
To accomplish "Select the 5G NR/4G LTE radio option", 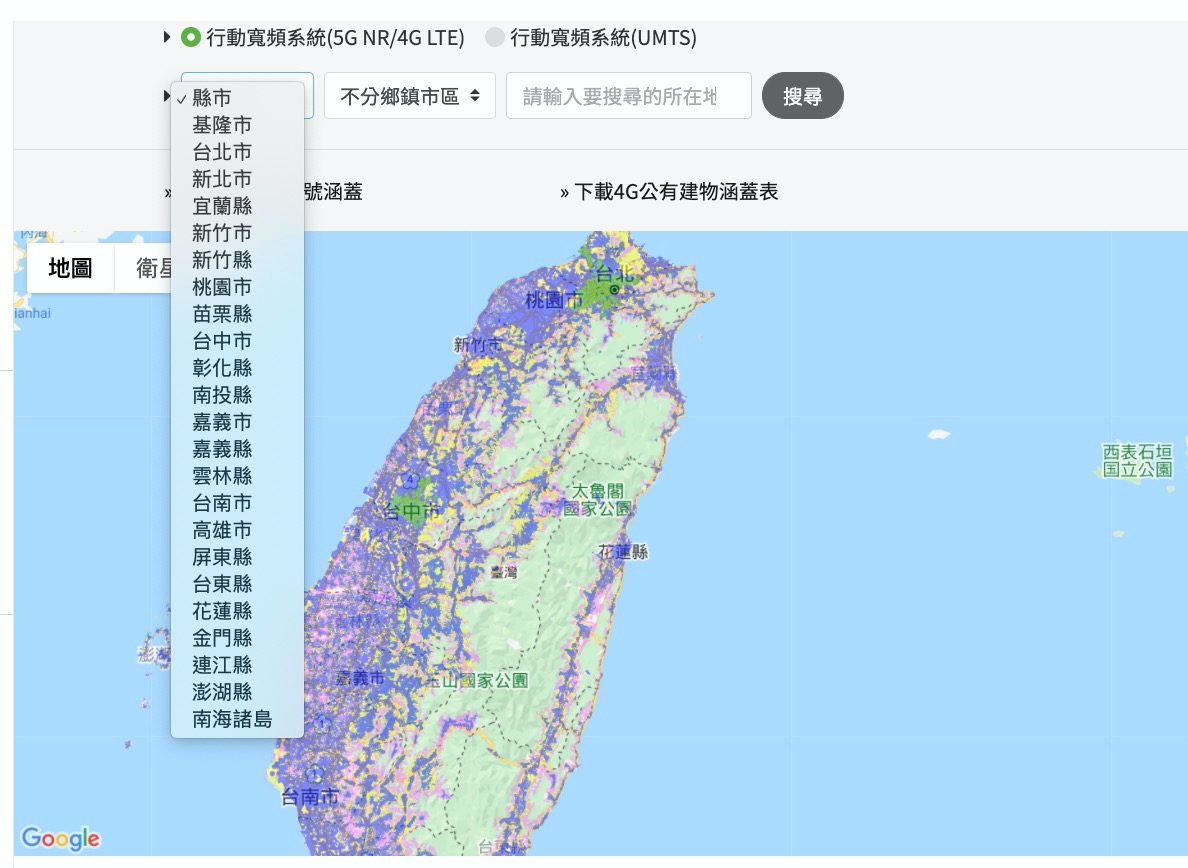I will pyautogui.click(x=190, y=37).
